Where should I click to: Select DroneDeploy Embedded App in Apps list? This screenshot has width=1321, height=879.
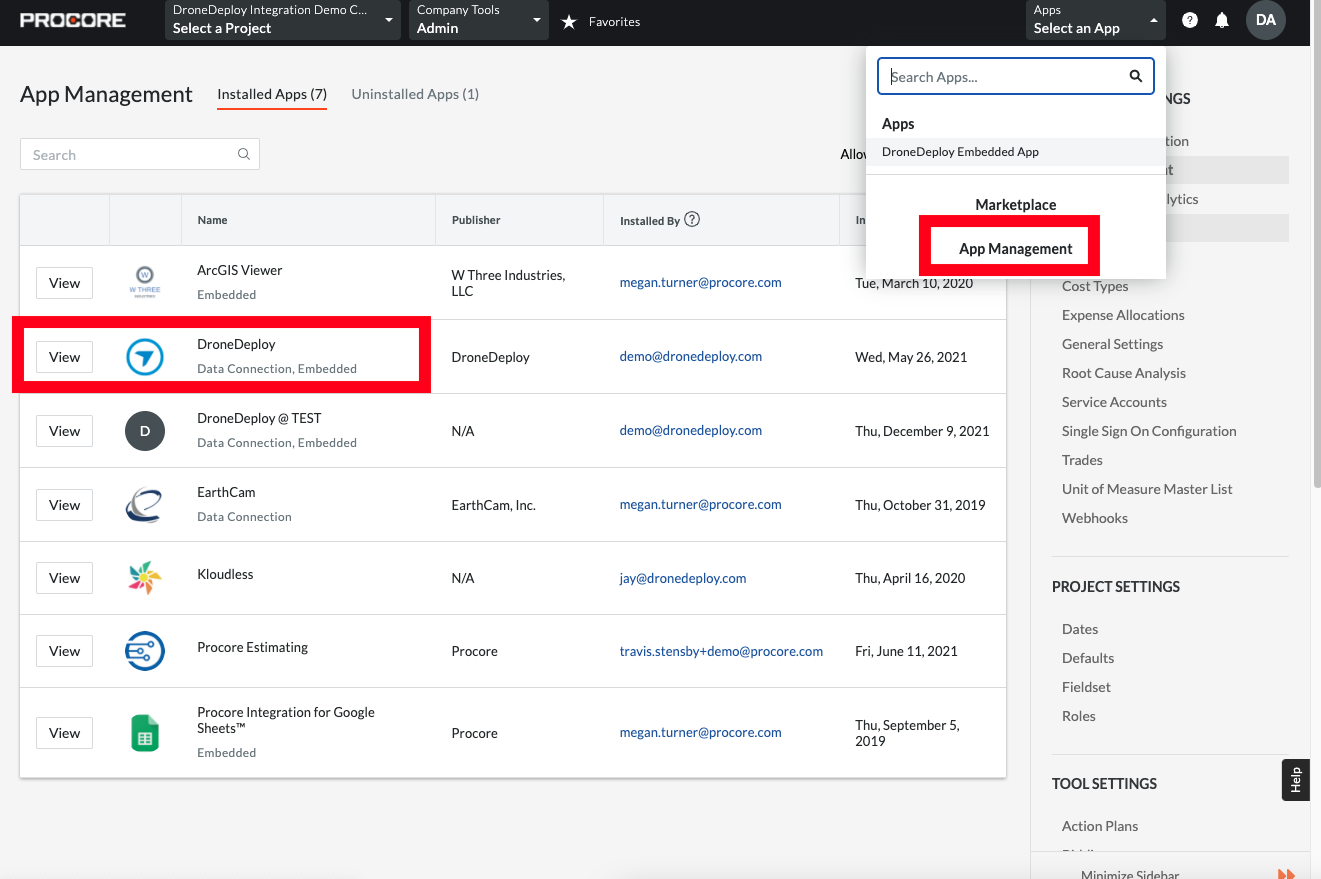[x=1016, y=152]
